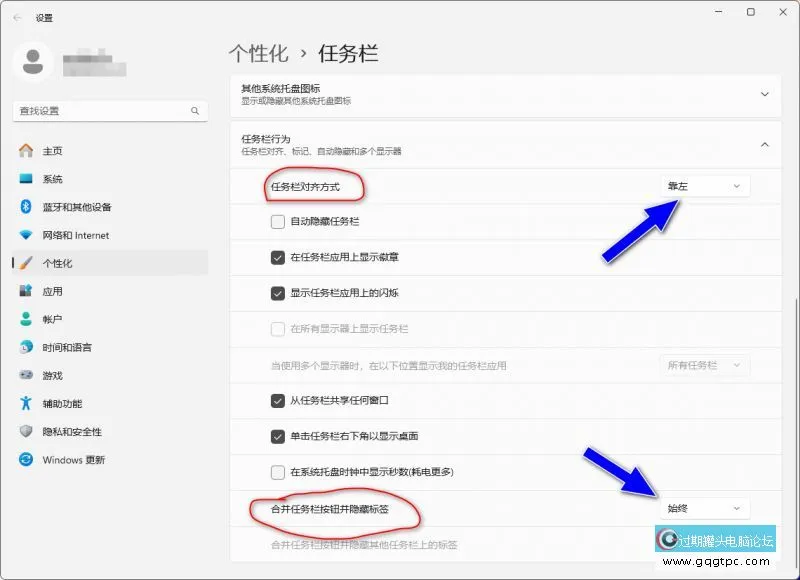Open combine taskbar buttons dropdown (始终)
The image size is (800, 580).
coord(705,509)
